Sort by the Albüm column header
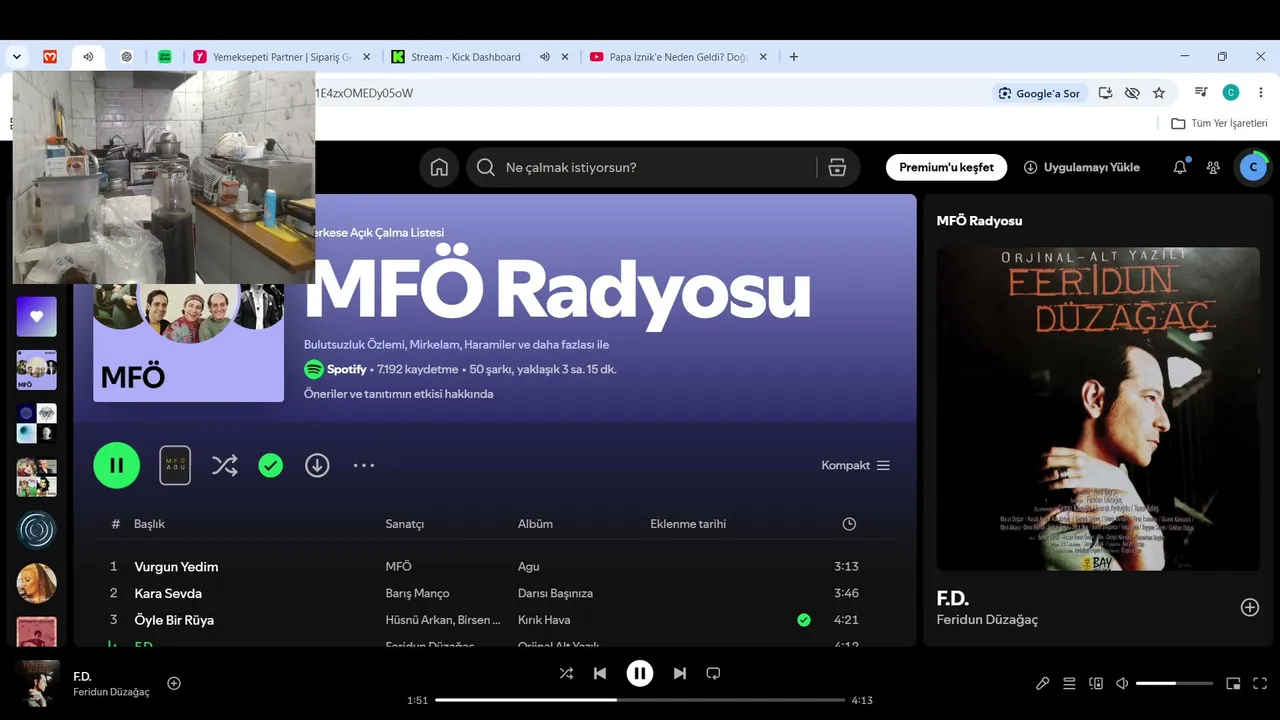This screenshot has height=720, width=1280. click(535, 524)
